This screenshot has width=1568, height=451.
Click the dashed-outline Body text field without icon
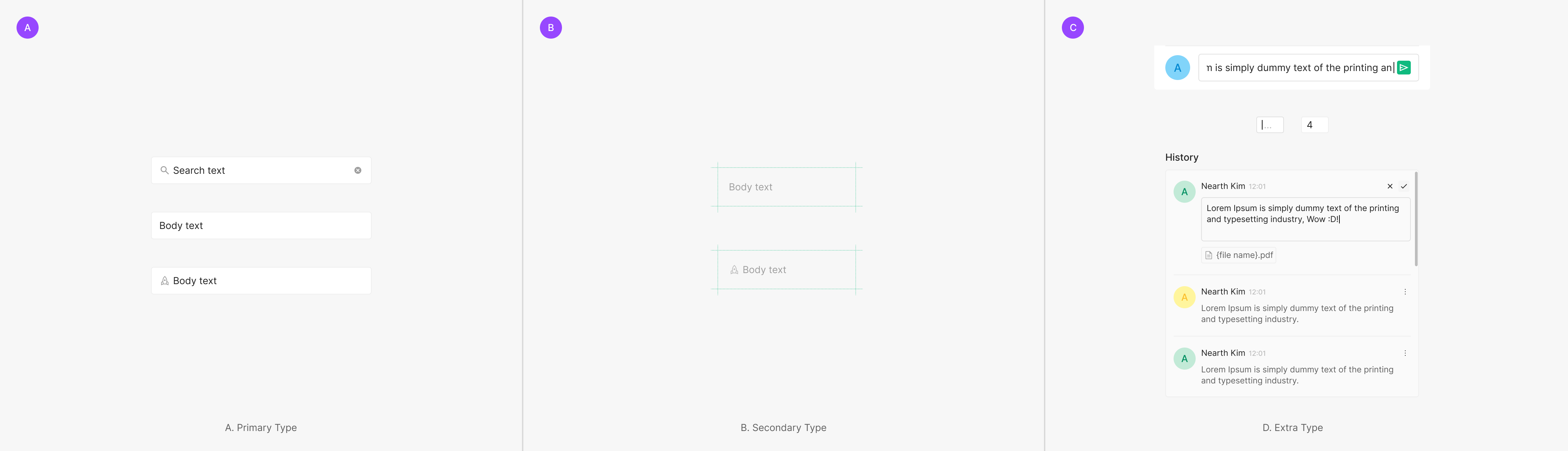click(786, 187)
